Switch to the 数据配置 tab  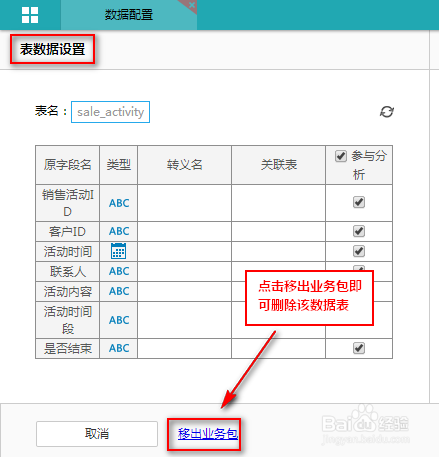[x=129, y=15]
